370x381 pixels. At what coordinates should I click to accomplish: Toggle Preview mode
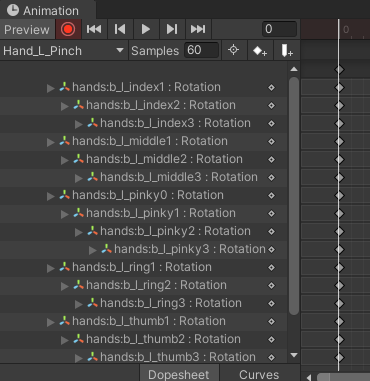(x=27, y=29)
